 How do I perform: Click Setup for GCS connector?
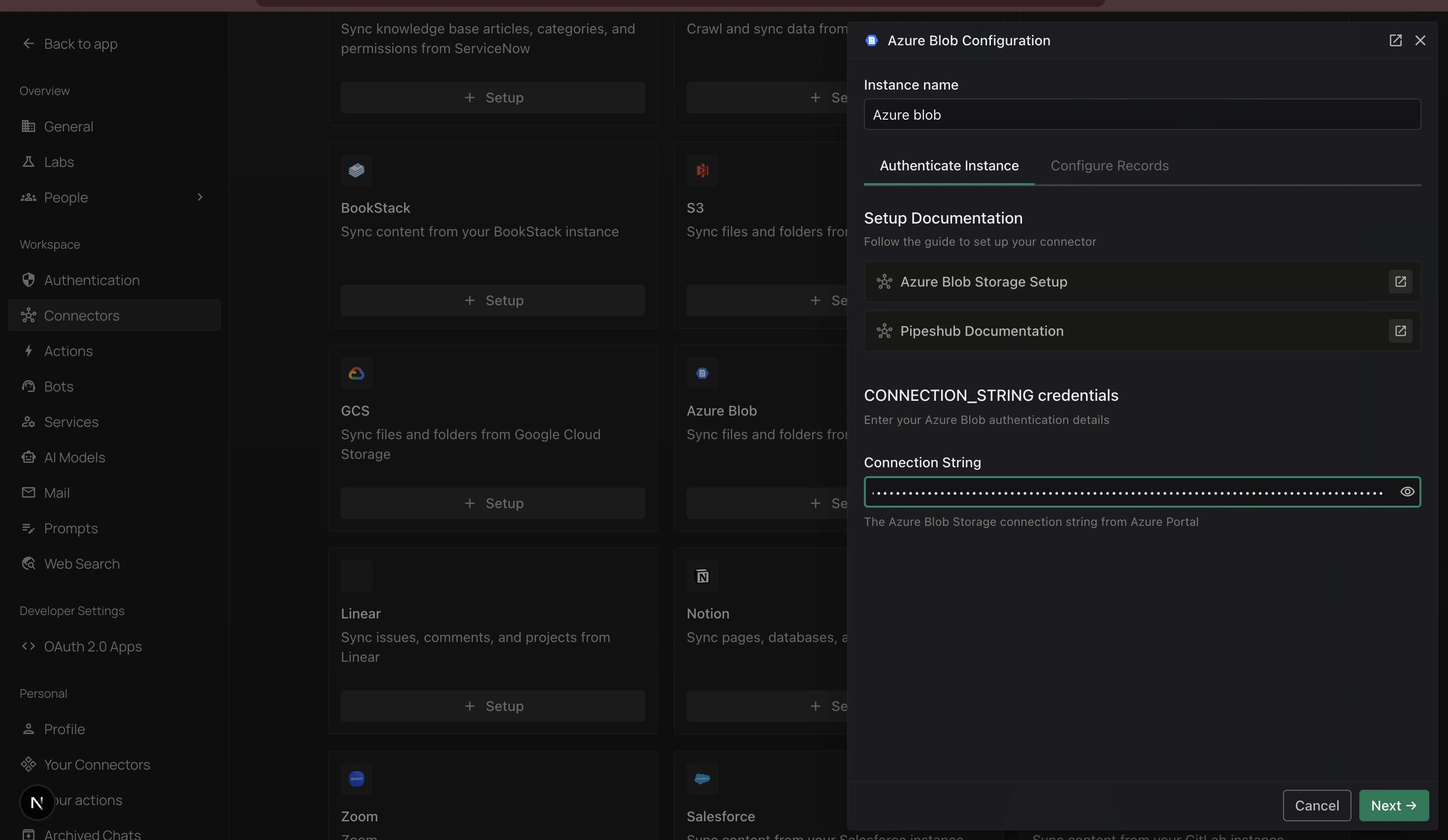(x=493, y=503)
